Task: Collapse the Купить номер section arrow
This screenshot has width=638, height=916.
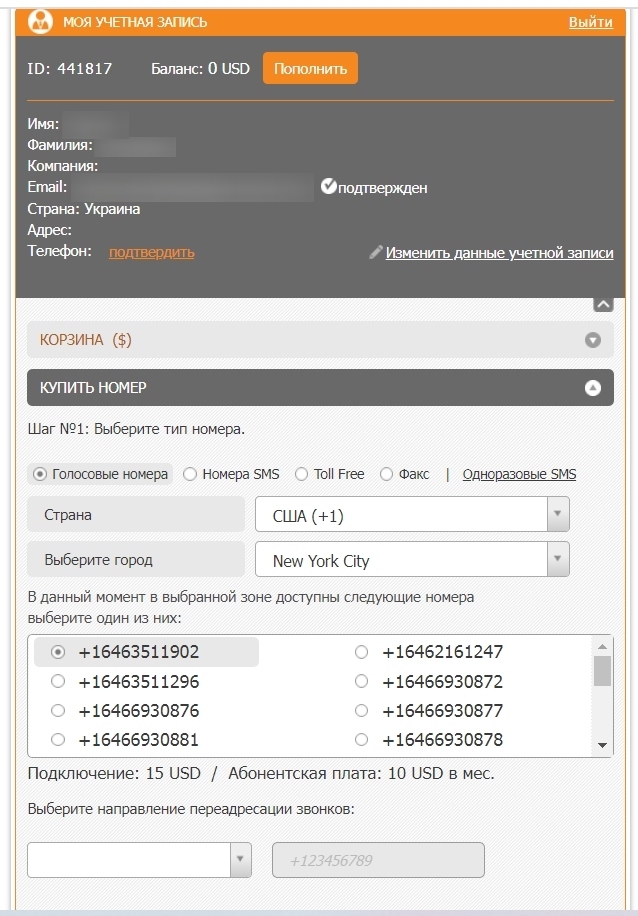Action: coord(593,388)
